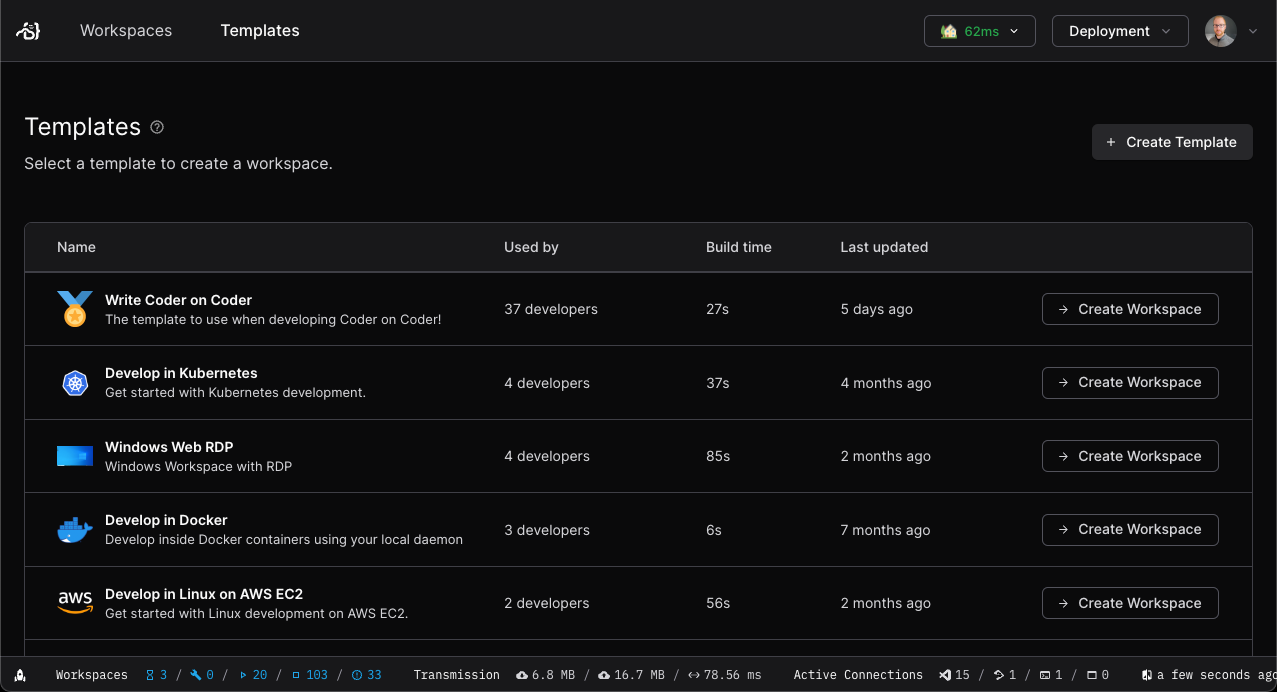Select the AWS EC2 template icon
1277x692 pixels.
[74, 603]
